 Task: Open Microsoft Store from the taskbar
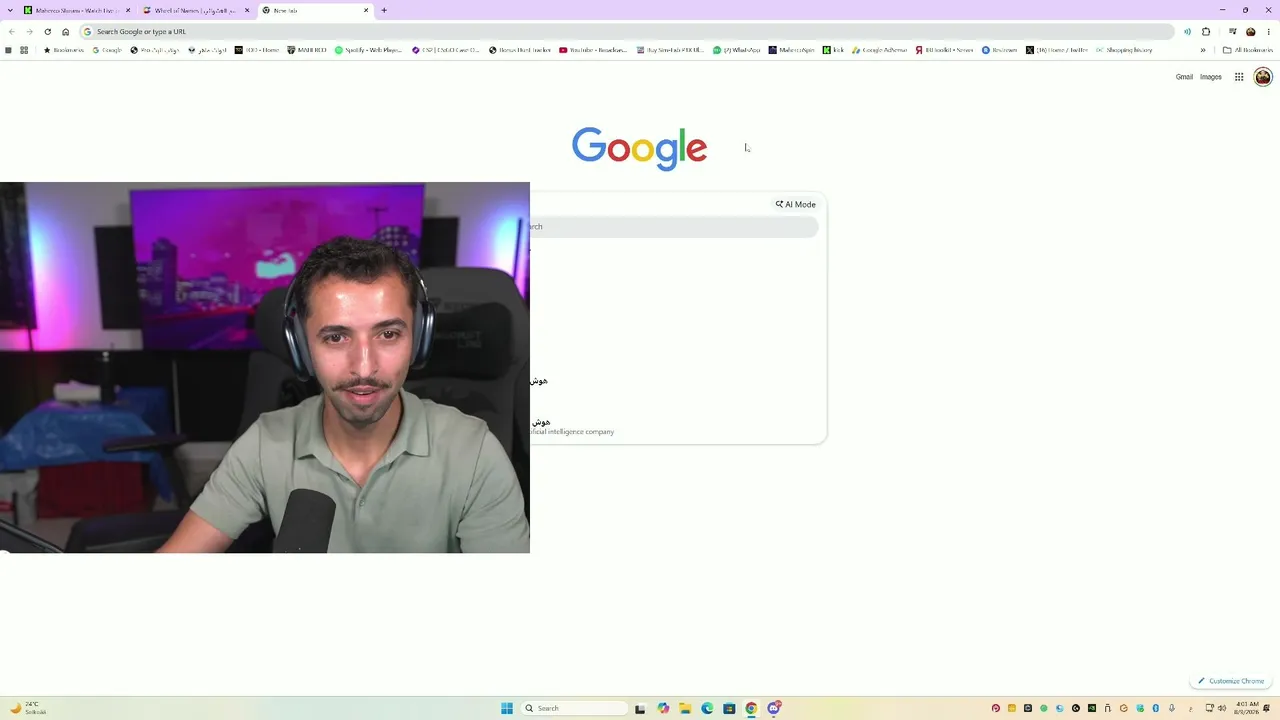[x=729, y=708]
